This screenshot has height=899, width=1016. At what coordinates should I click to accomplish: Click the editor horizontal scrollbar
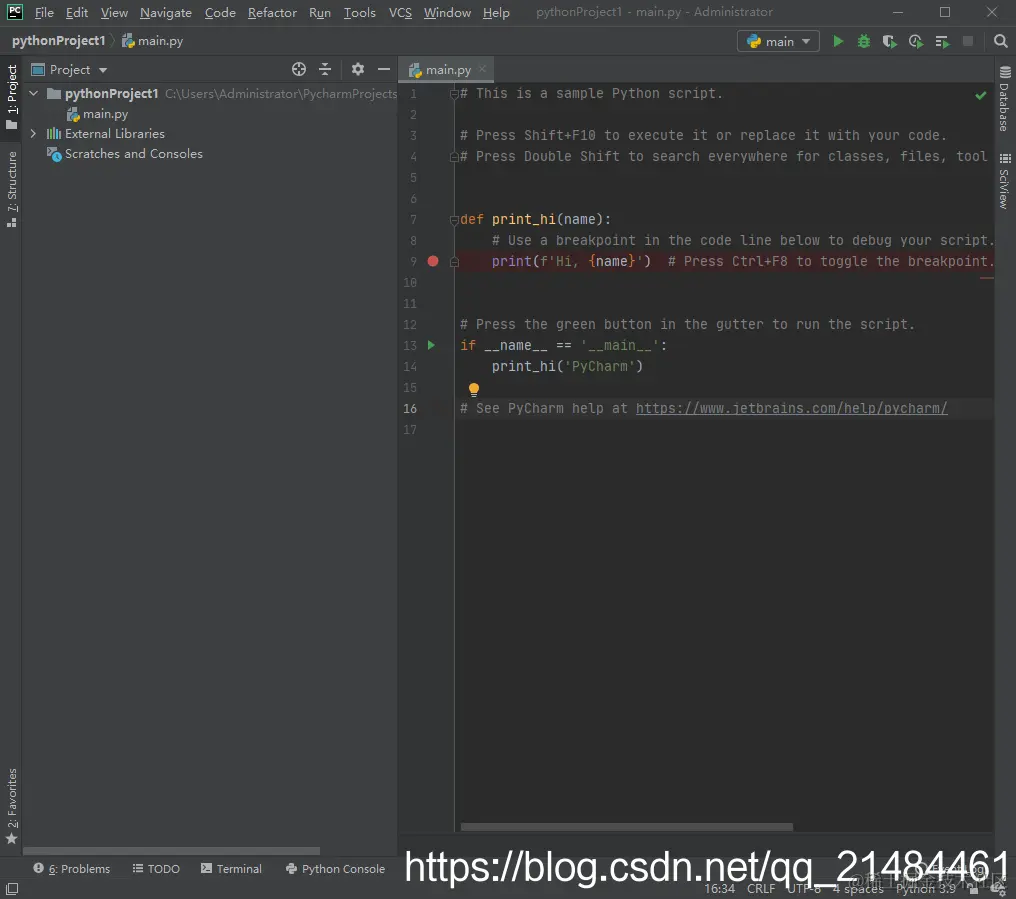(x=627, y=827)
